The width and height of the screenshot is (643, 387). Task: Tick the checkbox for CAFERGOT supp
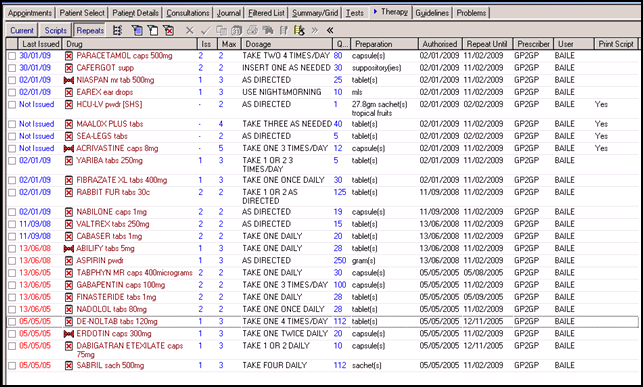click(12, 68)
